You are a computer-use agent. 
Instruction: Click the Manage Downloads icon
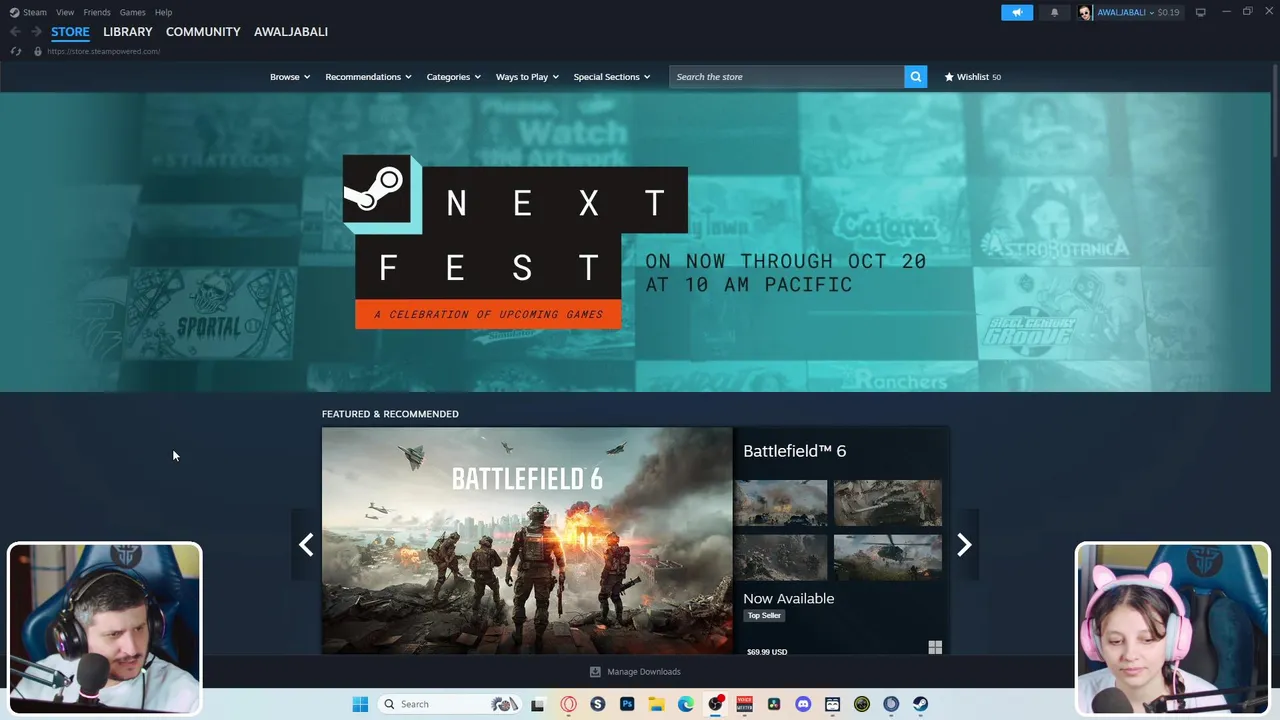click(x=595, y=672)
